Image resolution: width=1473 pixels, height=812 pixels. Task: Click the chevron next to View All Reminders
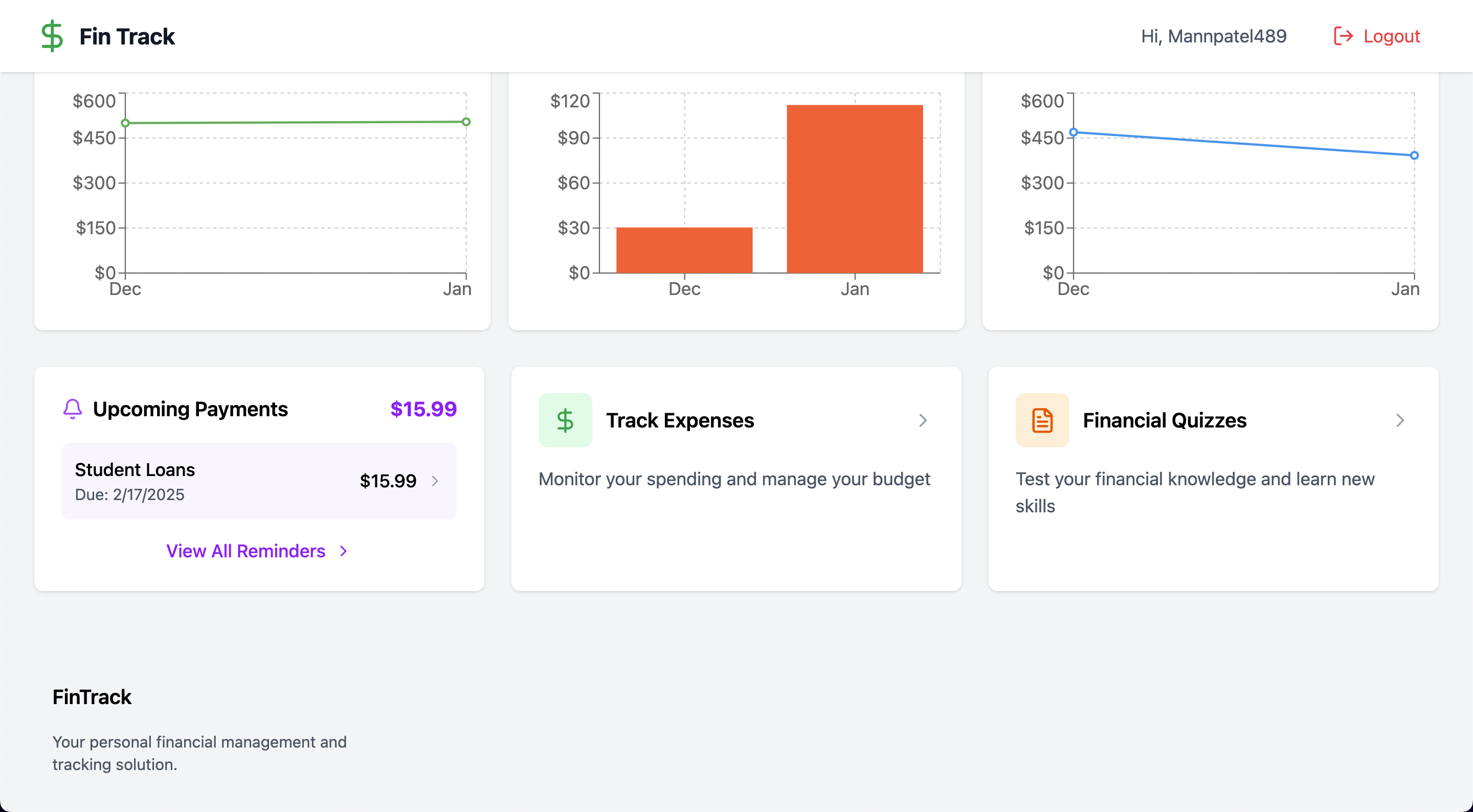coord(344,551)
